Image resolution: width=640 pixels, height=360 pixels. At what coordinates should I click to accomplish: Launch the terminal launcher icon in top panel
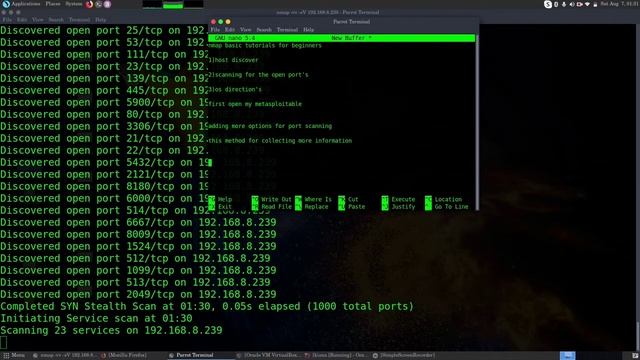click(x=99, y=4)
